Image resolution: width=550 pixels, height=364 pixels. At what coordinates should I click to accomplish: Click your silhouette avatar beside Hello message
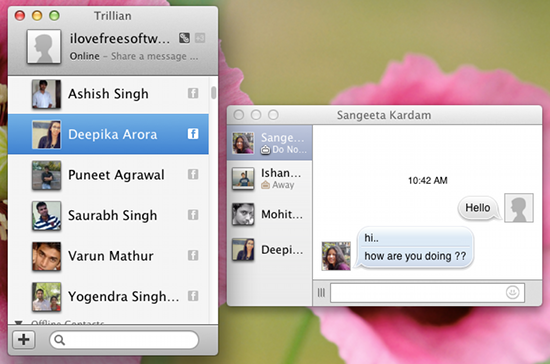coord(519,208)
